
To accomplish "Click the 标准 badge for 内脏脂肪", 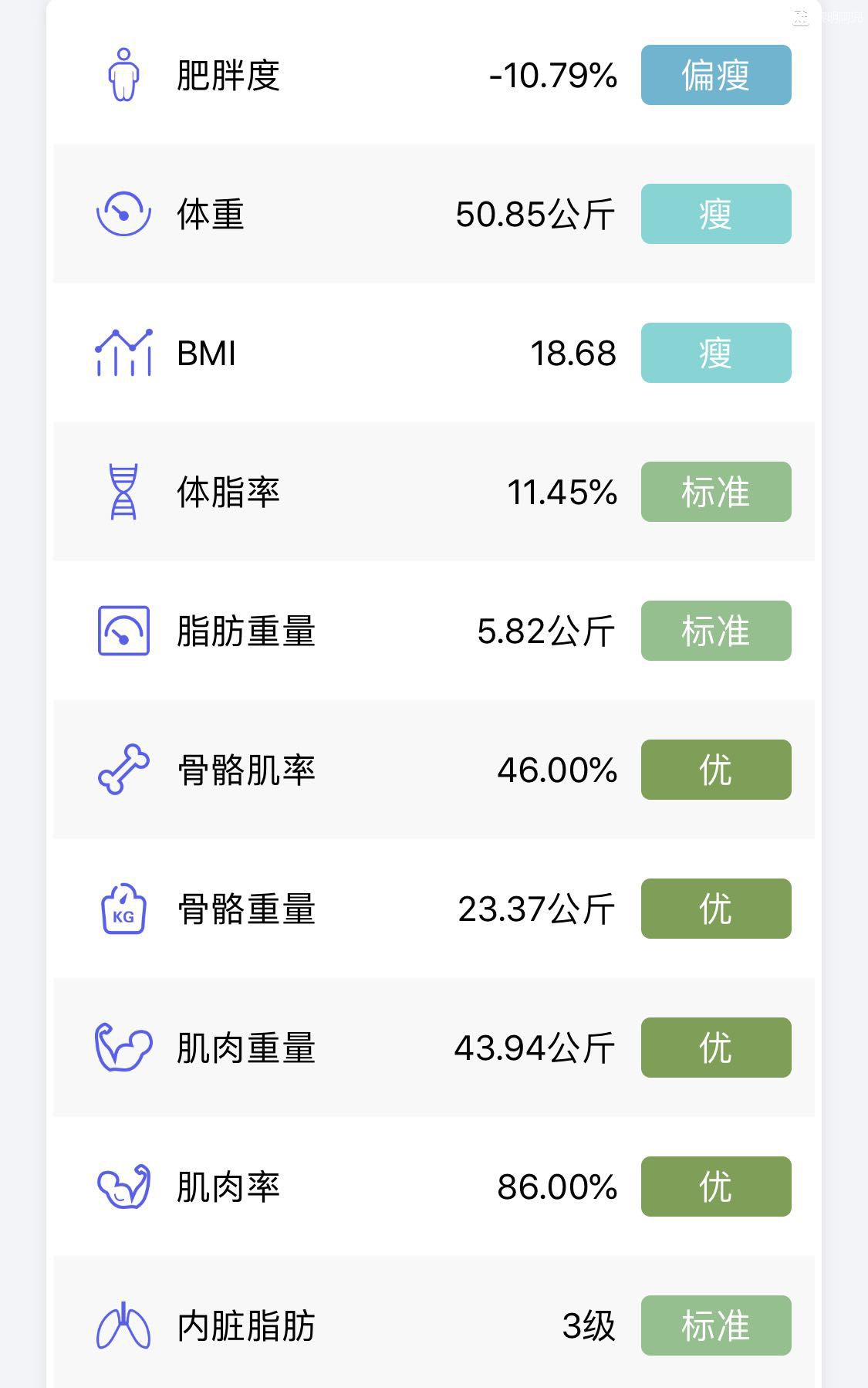I will (x=715, y=1325).
